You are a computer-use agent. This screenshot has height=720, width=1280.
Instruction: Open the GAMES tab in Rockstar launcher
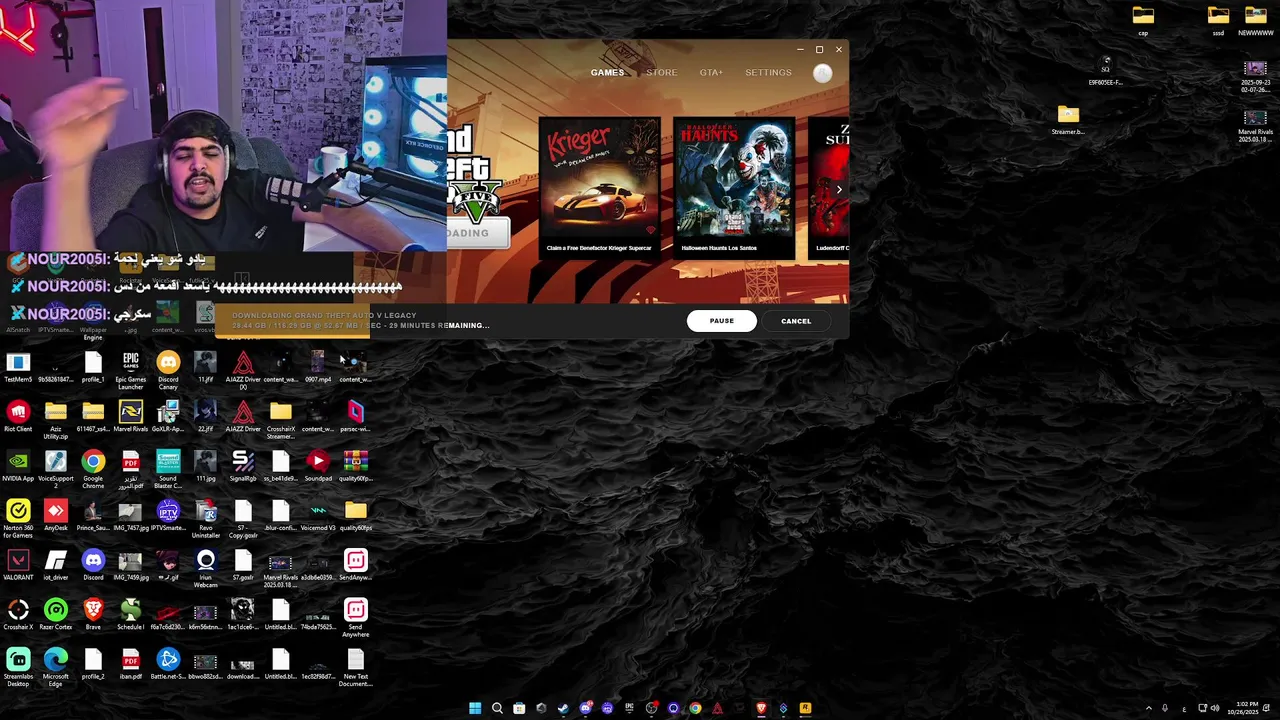tap(607, 72)
